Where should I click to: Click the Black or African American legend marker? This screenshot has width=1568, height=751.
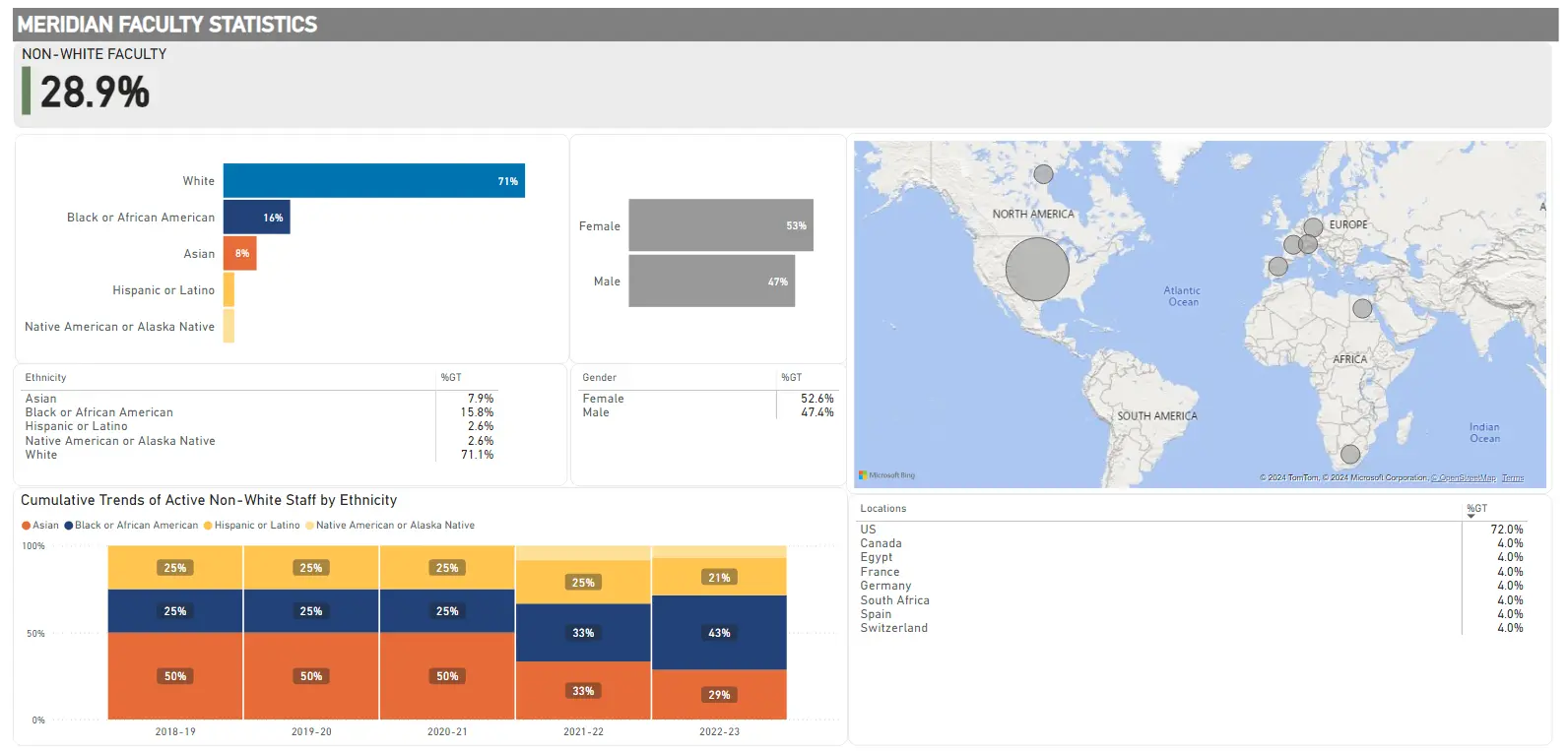click(69, 526)
